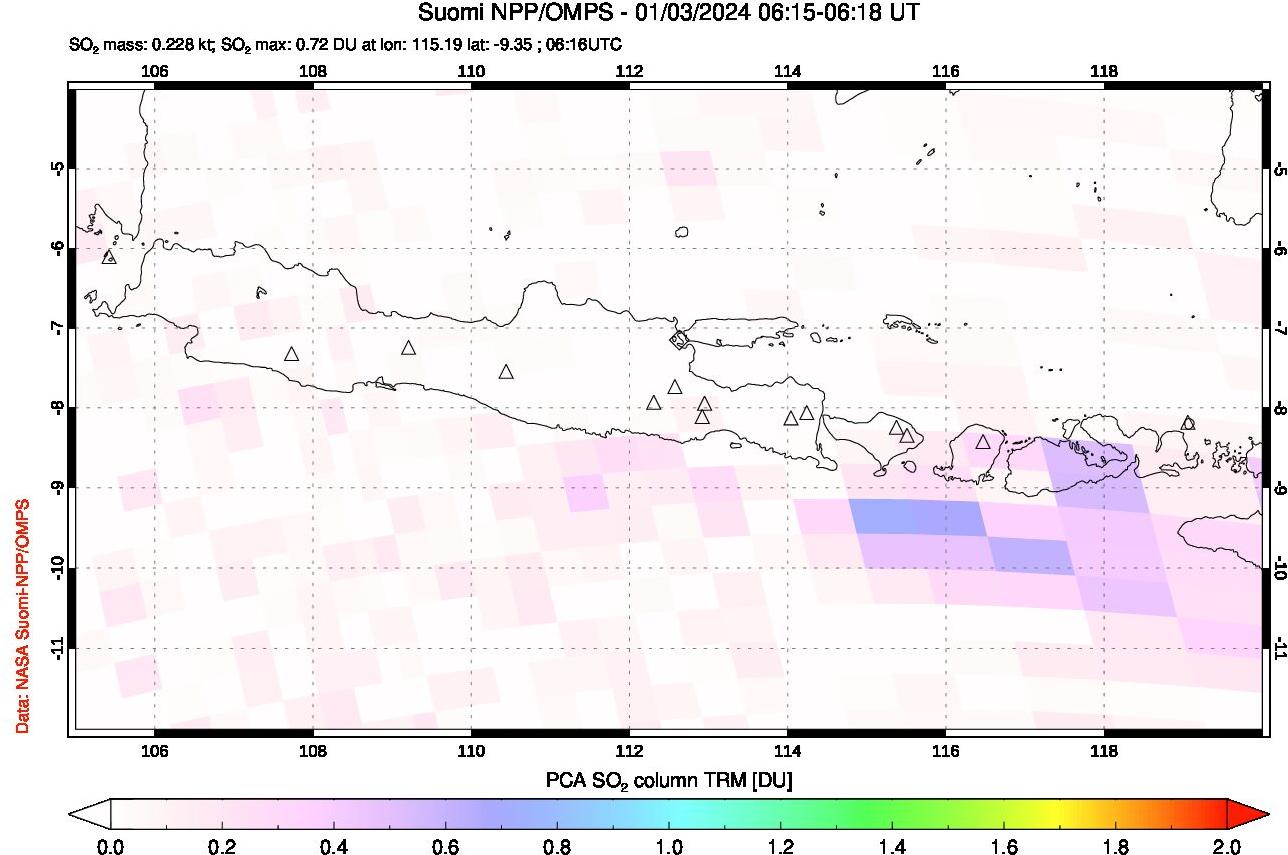The height and width of the screenshot is (855, 1288).
Task: Select the easternmost volcano triangle on Sumbawa
Action: (x=1188, y=423)
